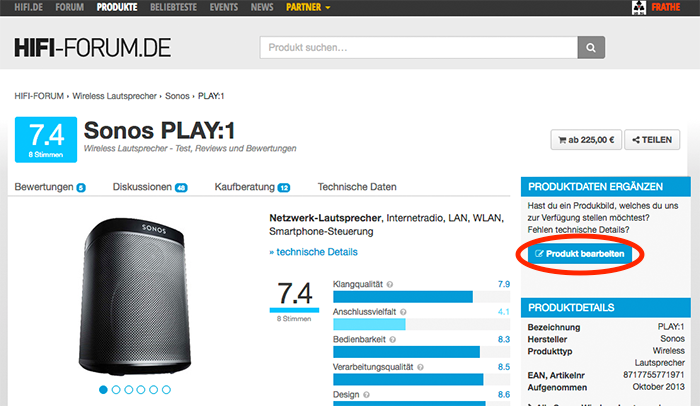Click the Klangqualität rating bar
The height and width of the screenshot is (406, 700).
[x=402, y=297]
